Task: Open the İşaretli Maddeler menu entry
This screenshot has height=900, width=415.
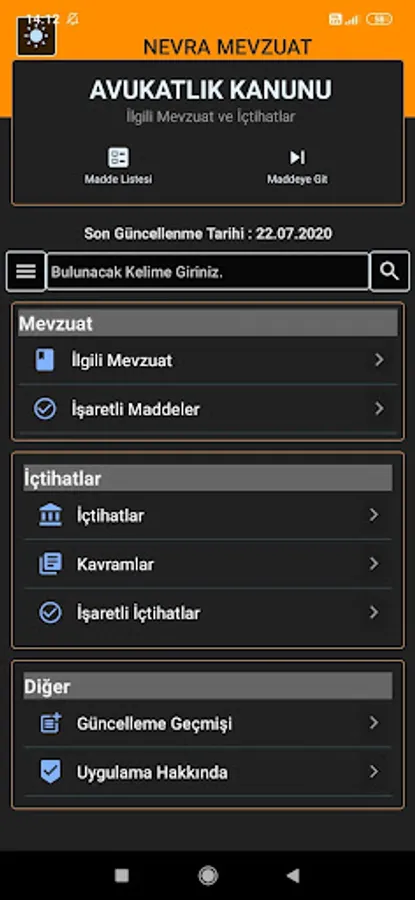Action: (208, 409)
